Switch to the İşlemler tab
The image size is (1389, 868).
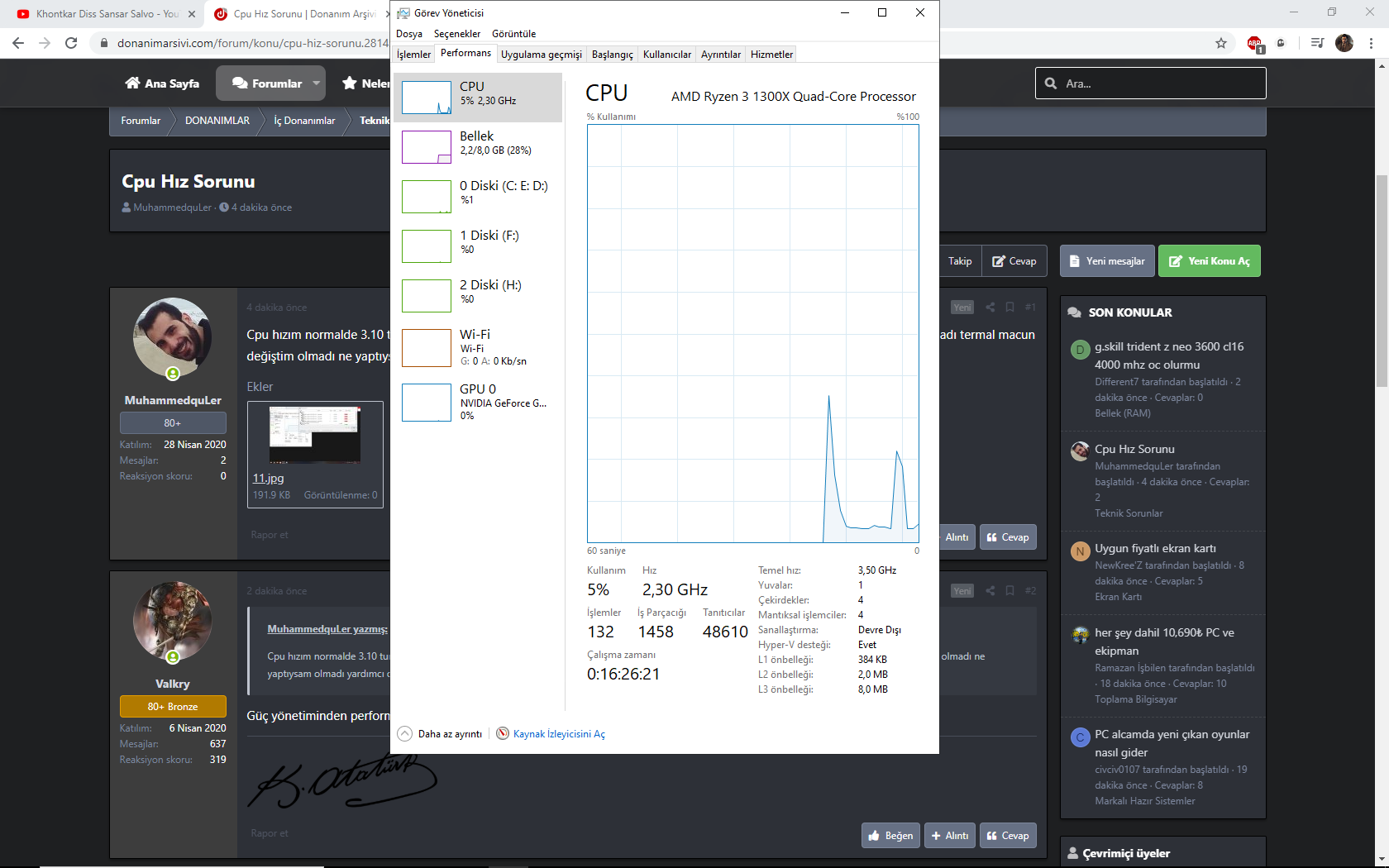(x=413, y=55)
